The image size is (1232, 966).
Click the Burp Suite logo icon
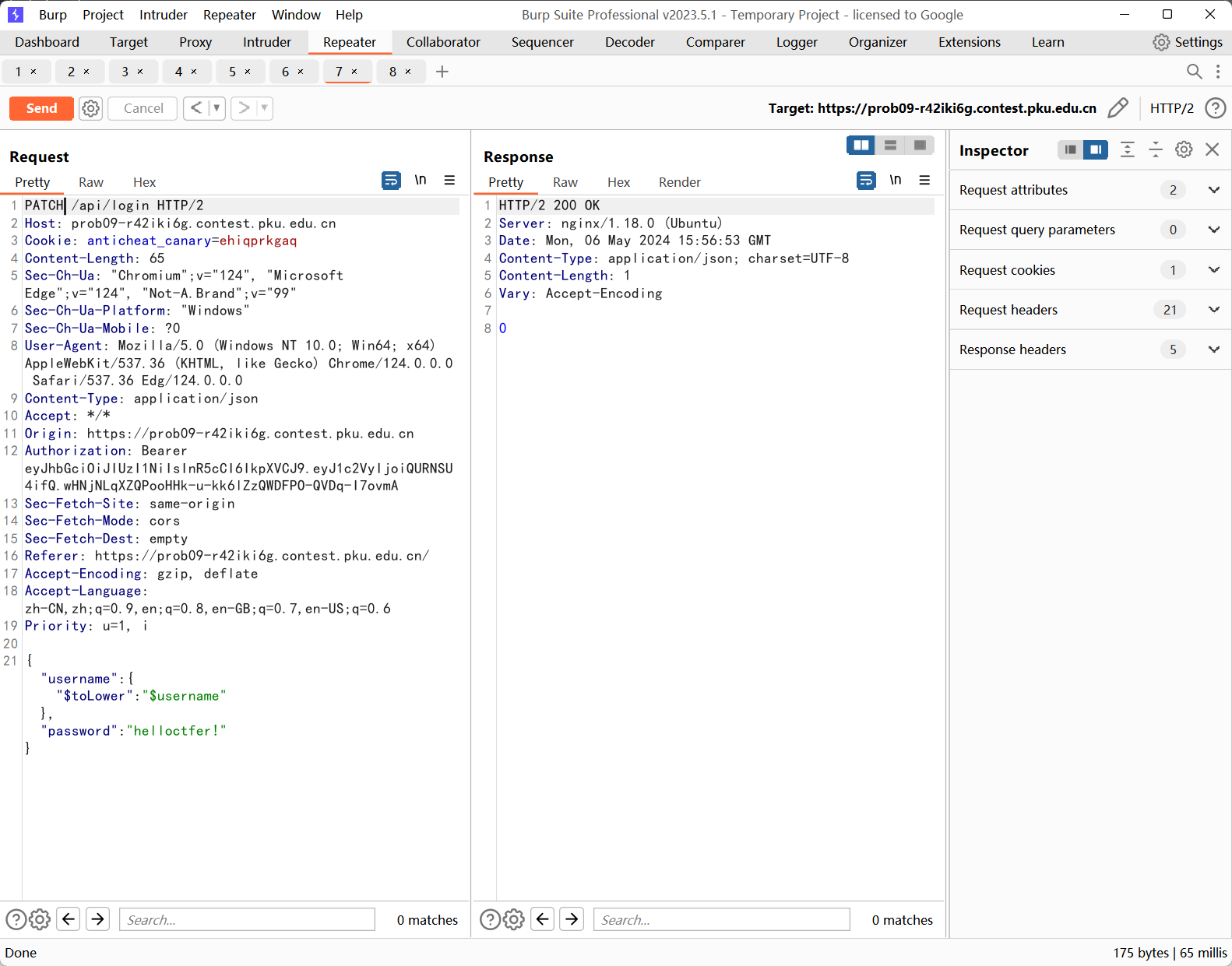pyautogui.click(x=16, y=15)
